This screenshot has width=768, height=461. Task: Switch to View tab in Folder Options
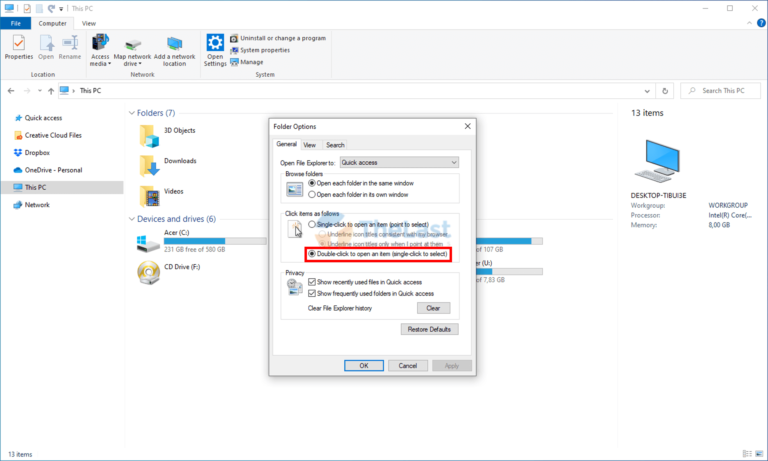[x=310, y=145]
